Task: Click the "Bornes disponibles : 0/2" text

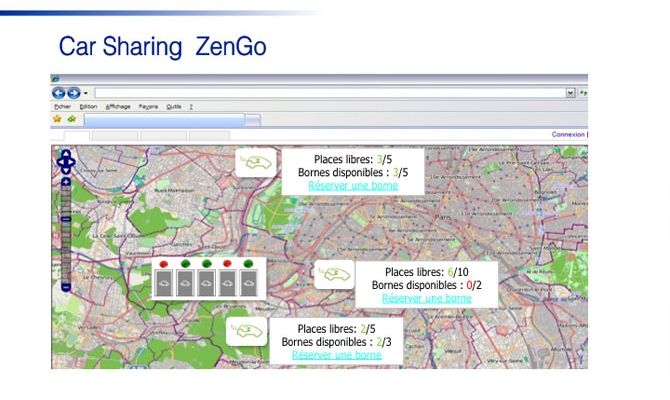Action: pyautogui.click(x=426, y=285)
